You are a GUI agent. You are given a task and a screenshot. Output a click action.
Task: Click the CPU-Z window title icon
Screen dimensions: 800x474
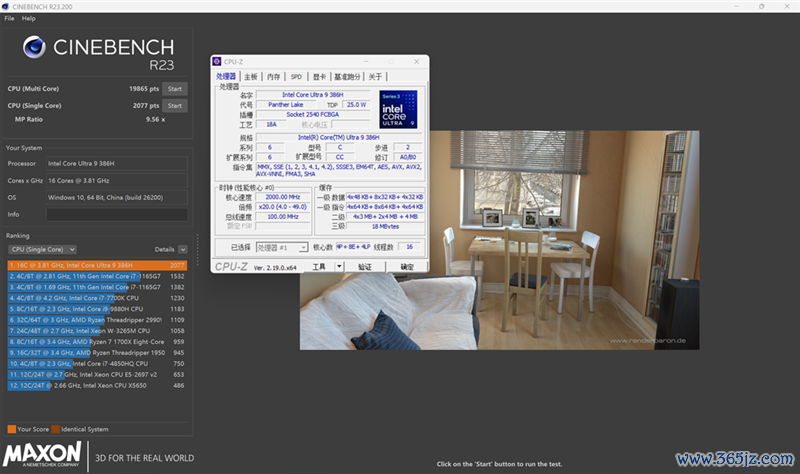click(217, 61)
